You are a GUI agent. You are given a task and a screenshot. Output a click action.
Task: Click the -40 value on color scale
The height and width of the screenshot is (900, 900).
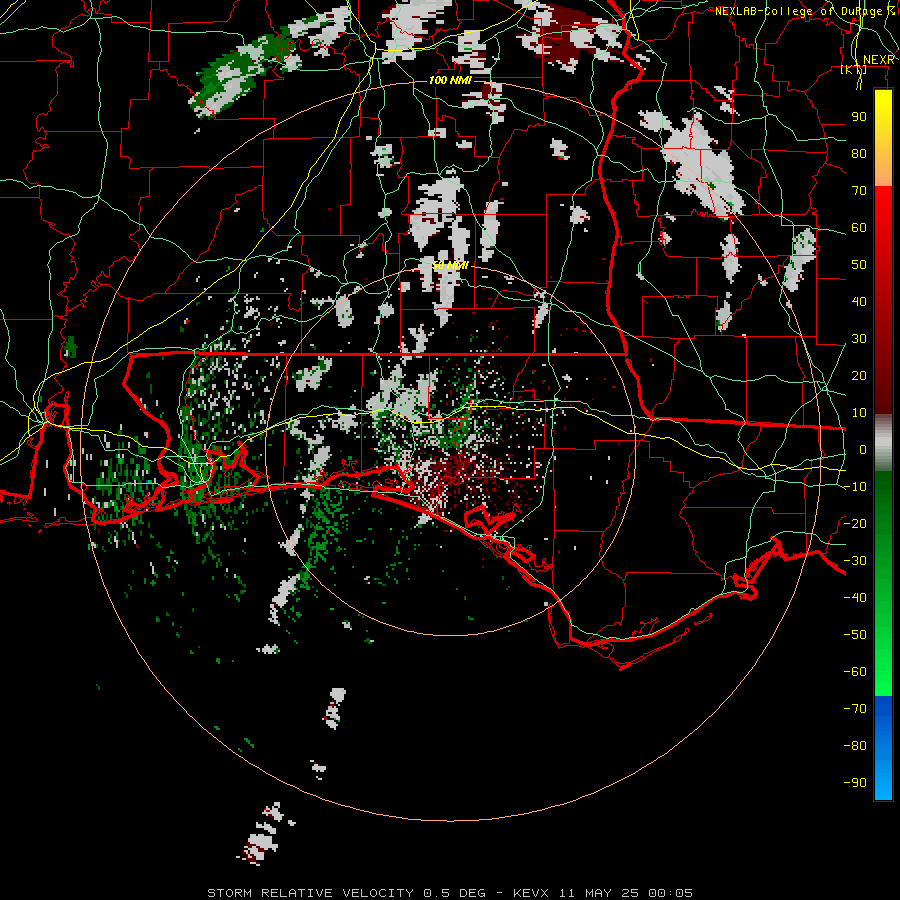click(x=855, y=598)
